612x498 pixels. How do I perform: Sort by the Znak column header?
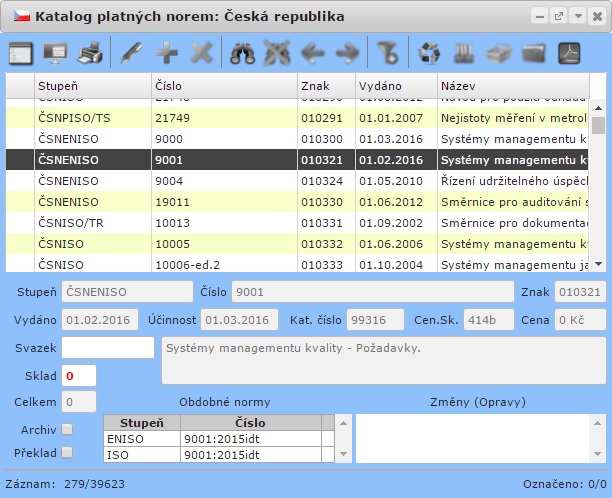click(326, 85)
